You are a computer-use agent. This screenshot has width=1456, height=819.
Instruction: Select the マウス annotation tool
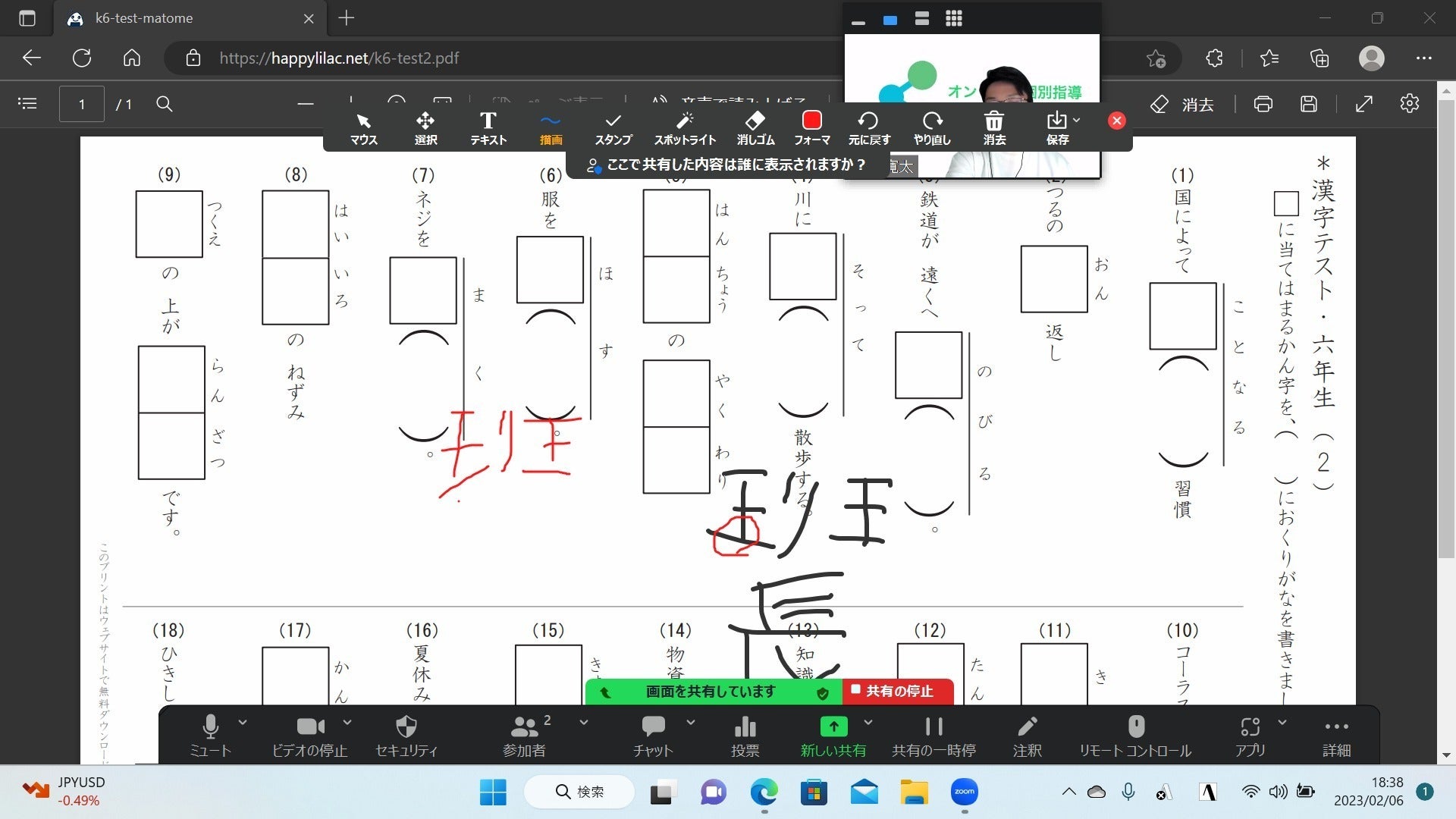pyautogui.click(x=363, y=129)
